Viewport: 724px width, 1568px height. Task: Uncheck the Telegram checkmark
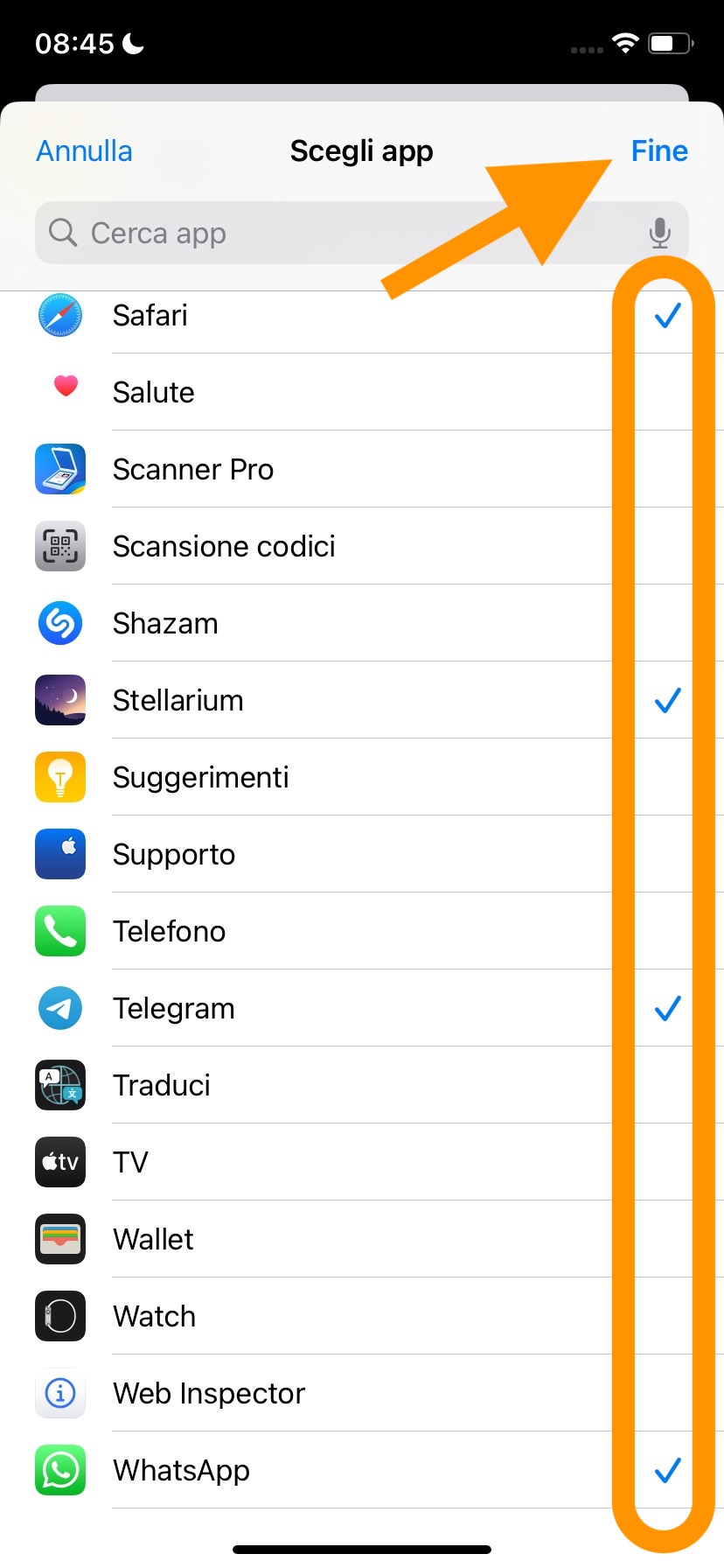click(667, 1008)
